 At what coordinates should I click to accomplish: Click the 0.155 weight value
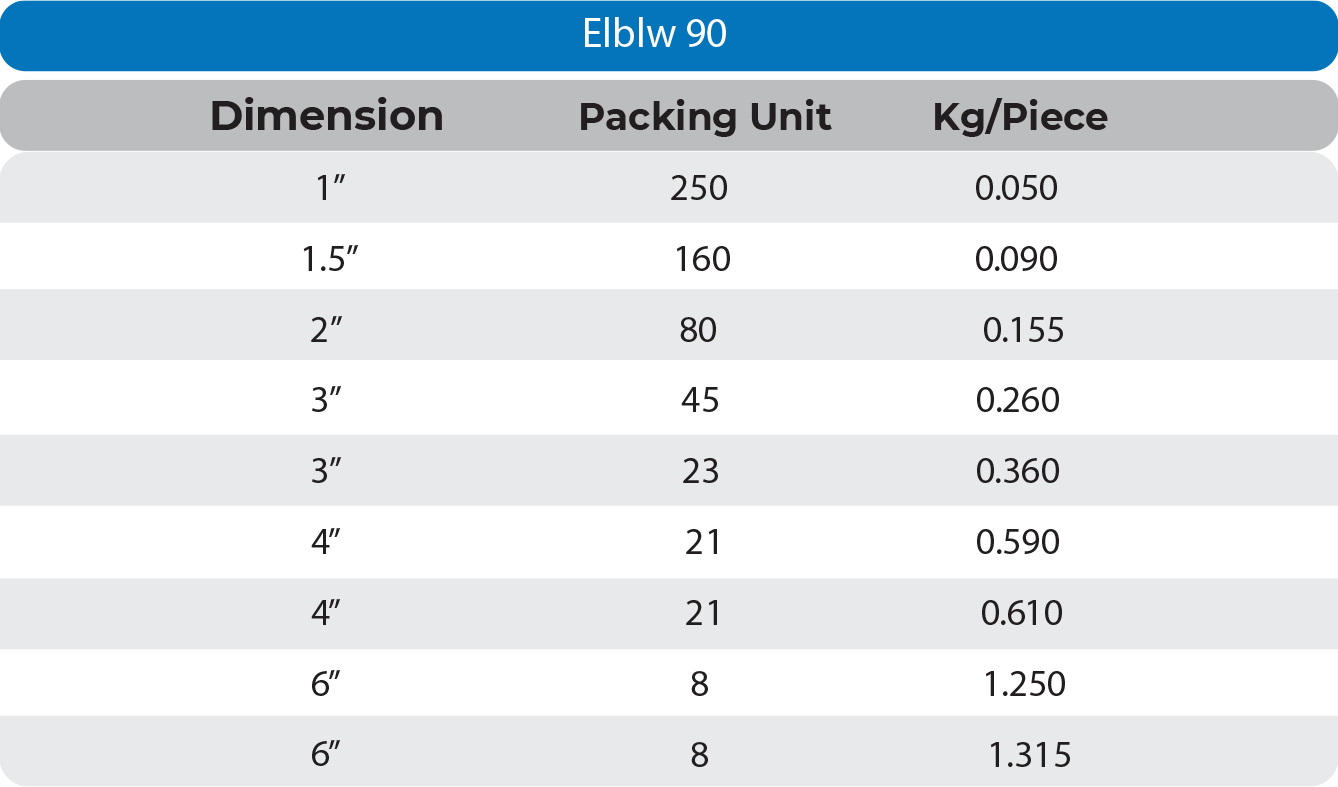(1023, 330)
